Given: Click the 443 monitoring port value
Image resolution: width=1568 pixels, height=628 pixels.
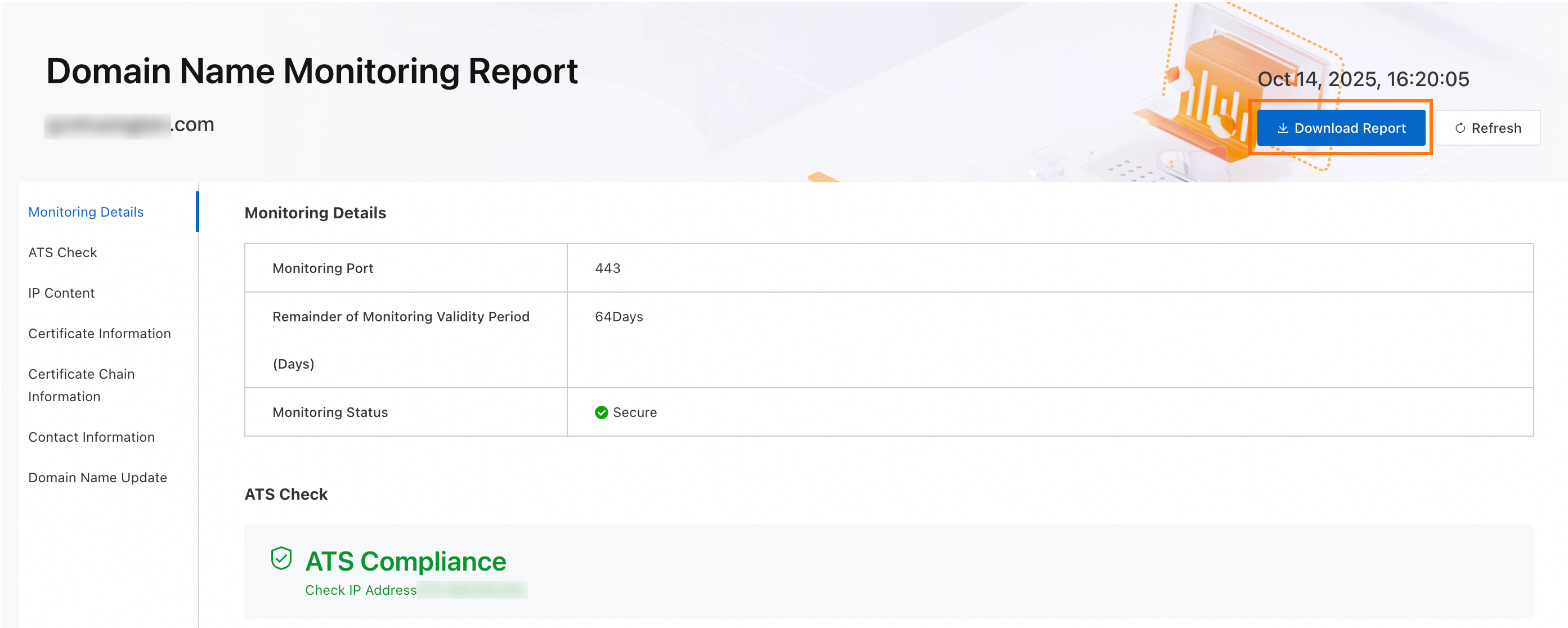Looking at the screenshot, I should pyautogui.click(x=607, y=268).
